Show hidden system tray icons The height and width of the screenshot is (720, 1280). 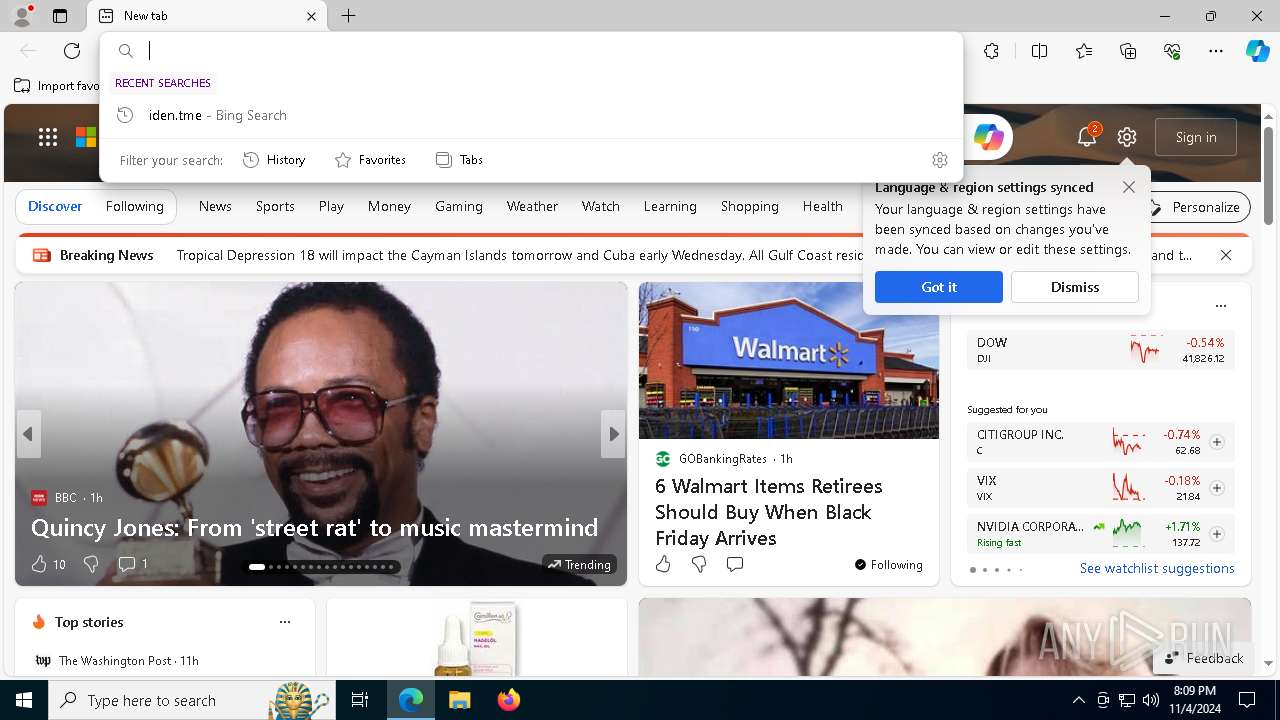(1078, 700)
